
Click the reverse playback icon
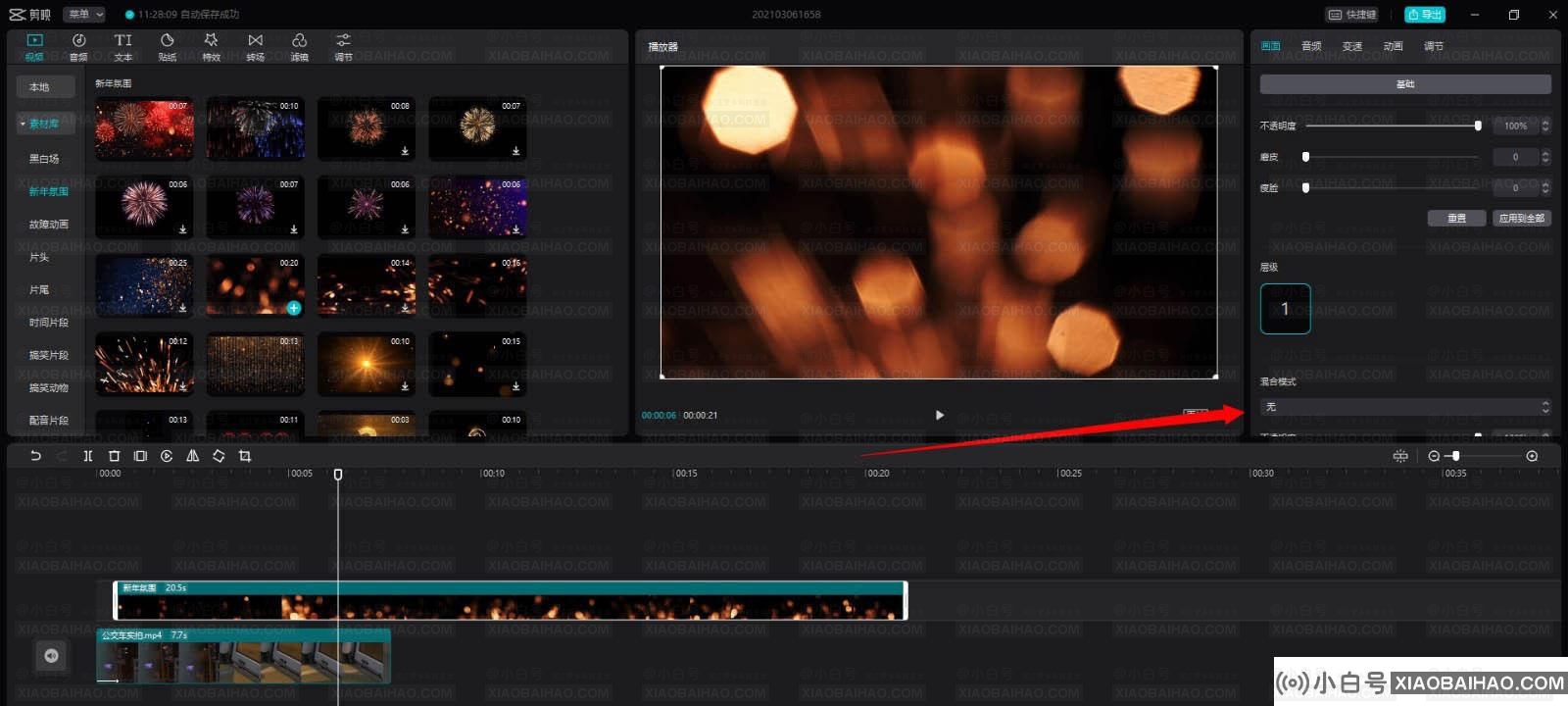[x=167, y=456]
